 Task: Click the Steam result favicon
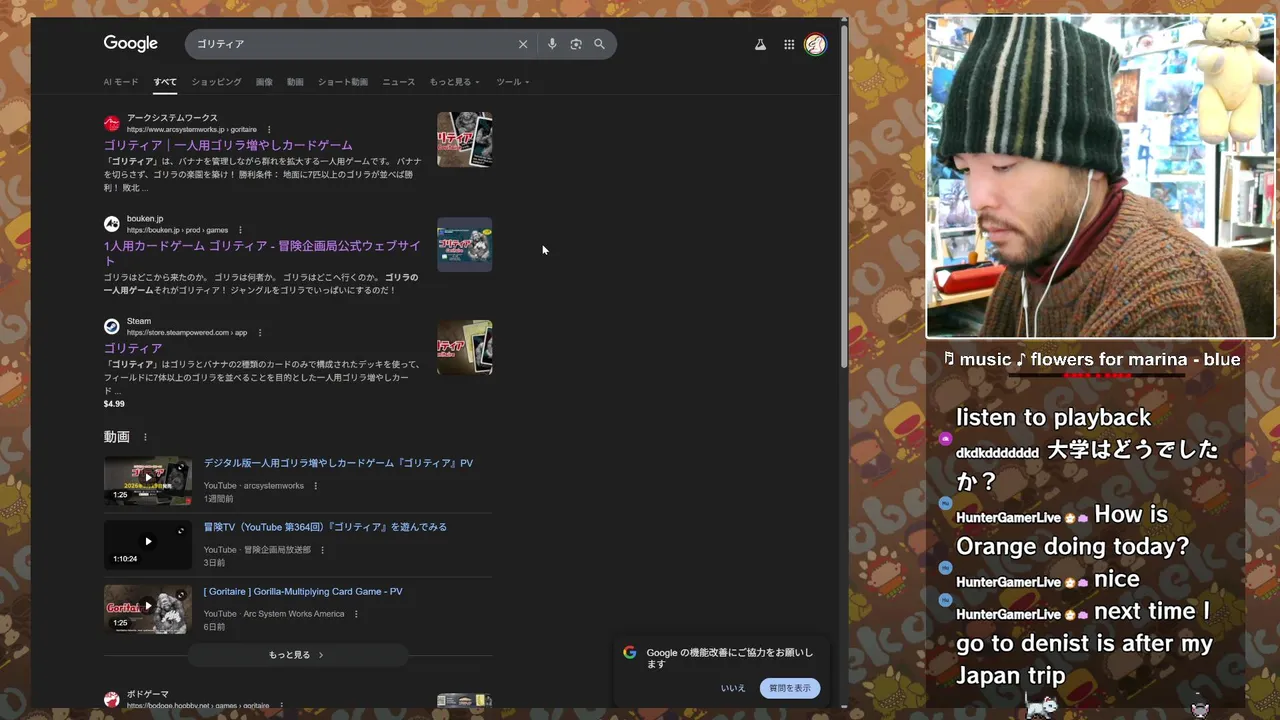click(x=112, y=326)
